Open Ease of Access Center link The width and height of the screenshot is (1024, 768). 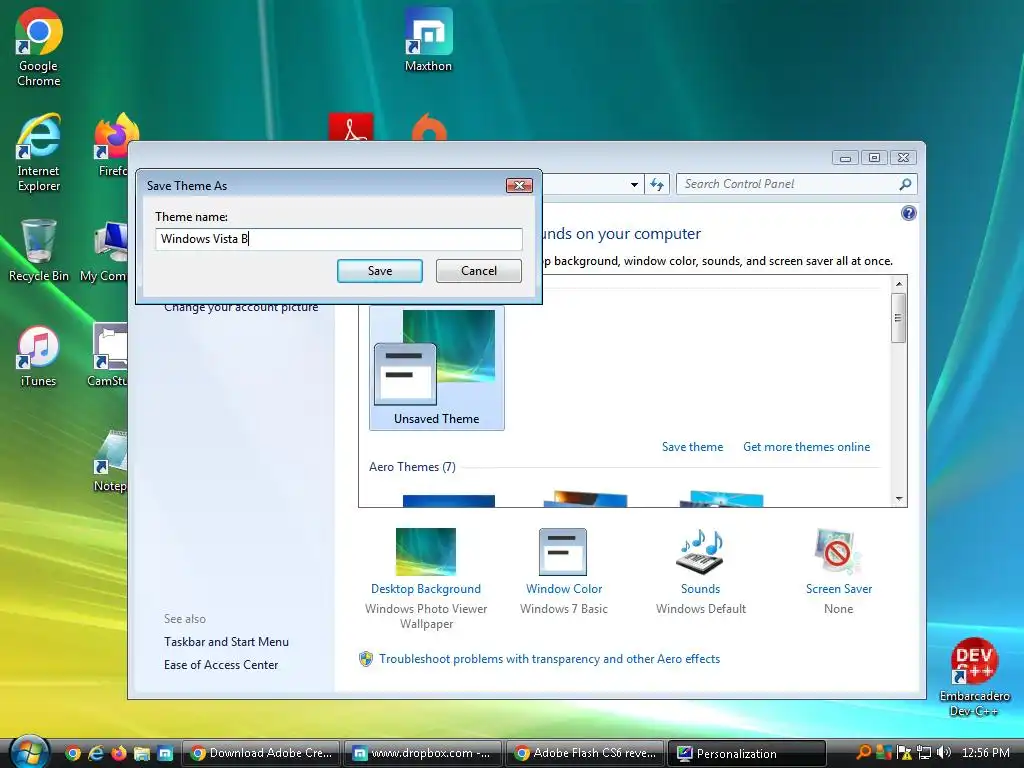click(221, 665)
